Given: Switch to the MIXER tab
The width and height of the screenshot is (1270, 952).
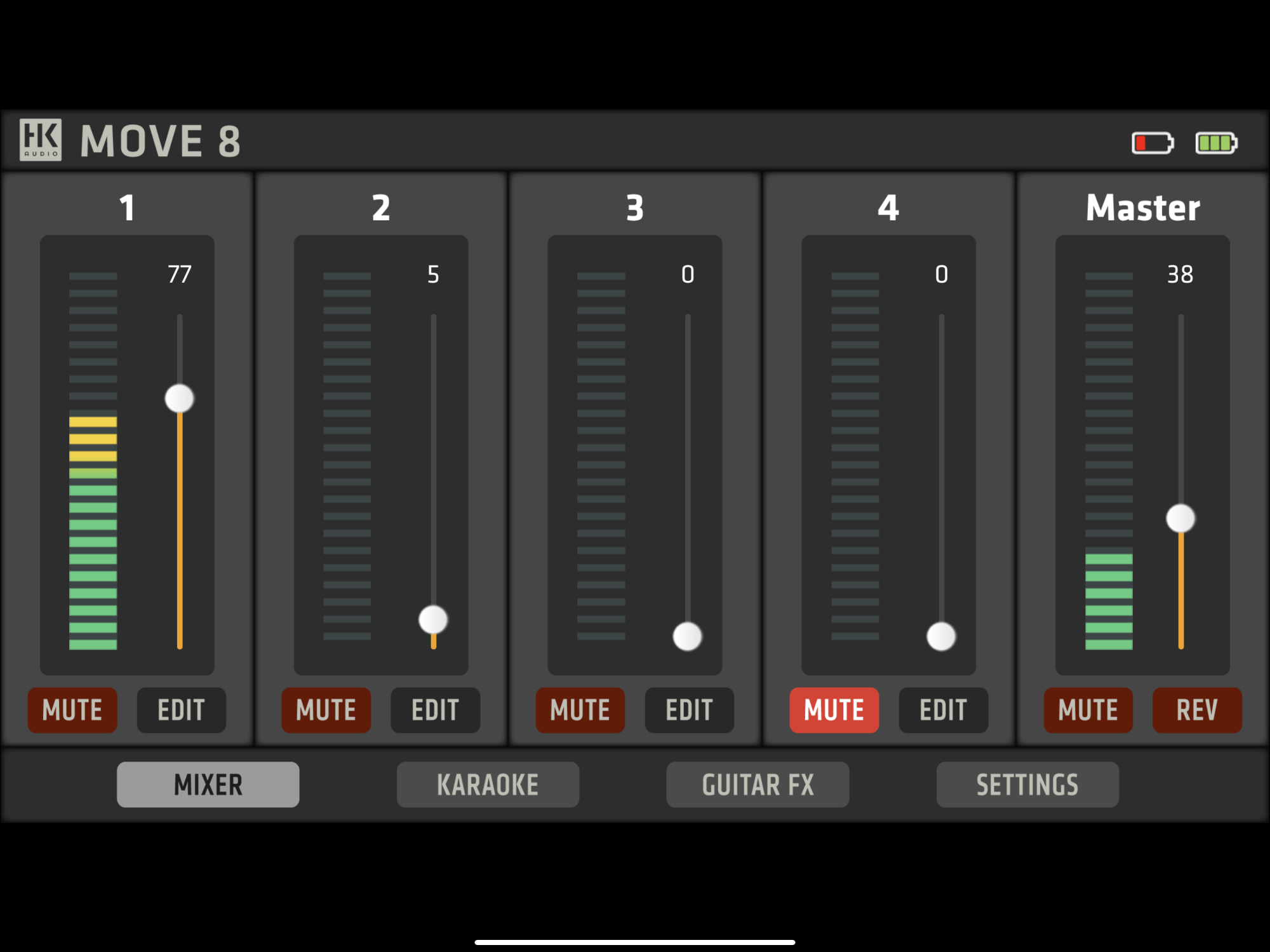Looking at the screenshot, I should click(208, 785).
